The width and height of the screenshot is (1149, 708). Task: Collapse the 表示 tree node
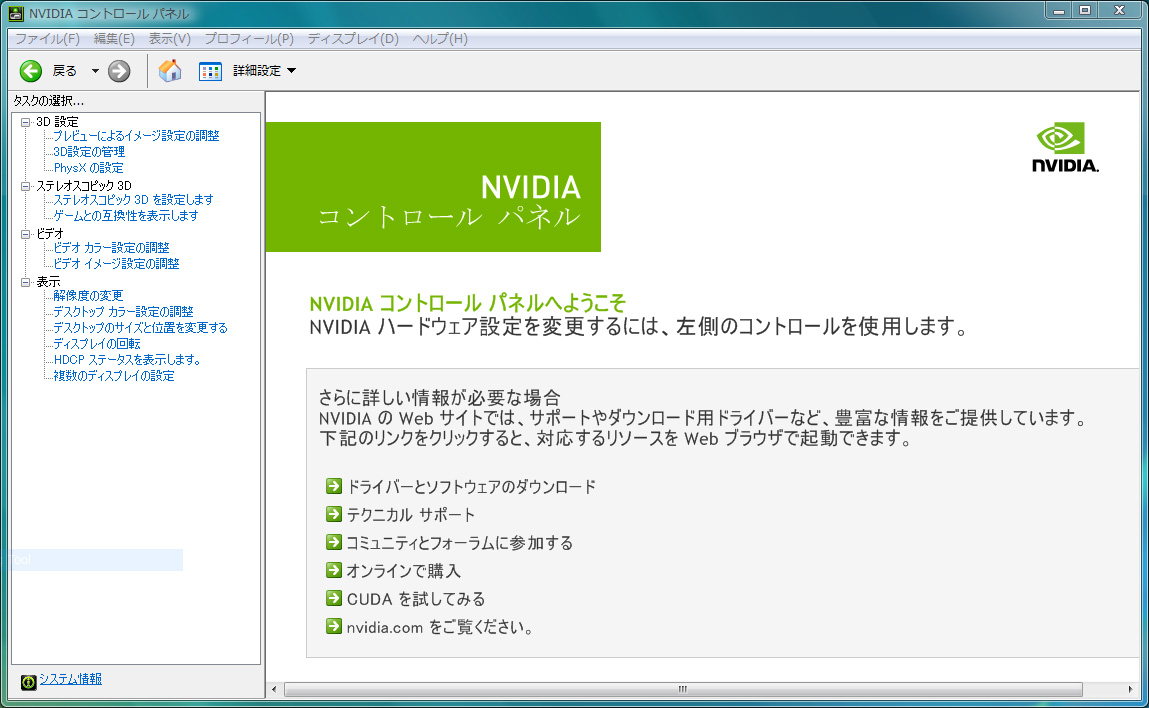click(x=26, y=282)
